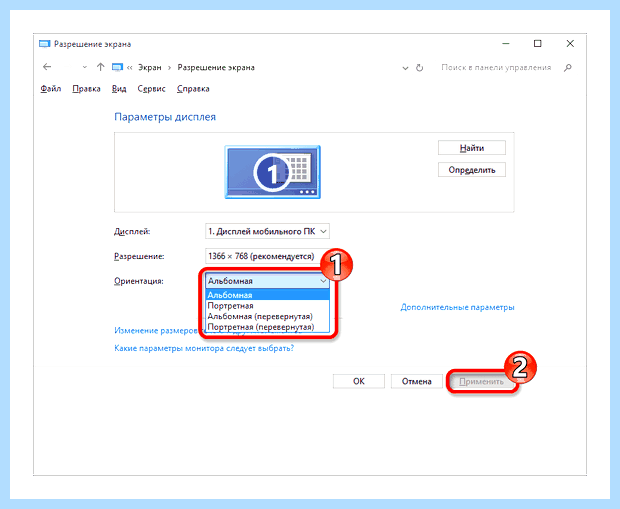Screen dimensions: 620x509
Task: Focus the Поиск в панели управления field
Action: pyautogui.click(x=496, y=68)
